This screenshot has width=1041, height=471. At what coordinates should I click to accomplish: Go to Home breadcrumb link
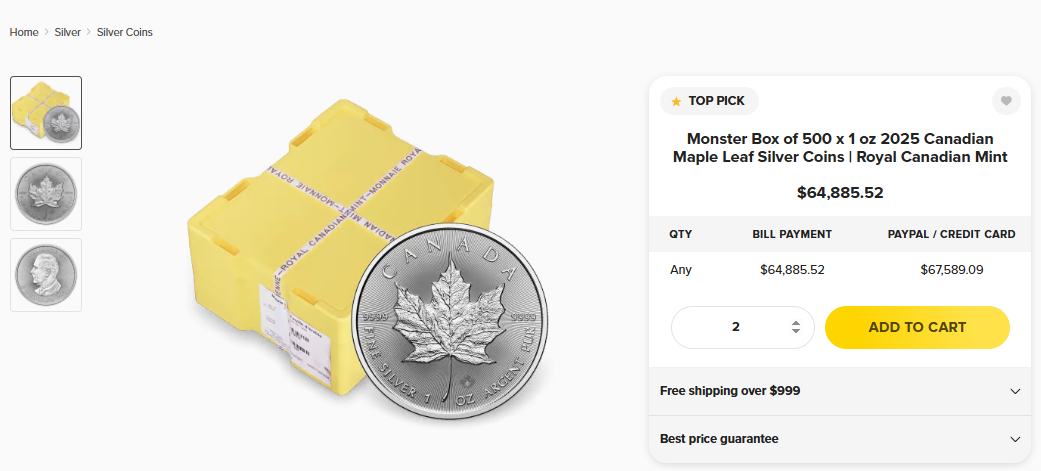(24, 32)
